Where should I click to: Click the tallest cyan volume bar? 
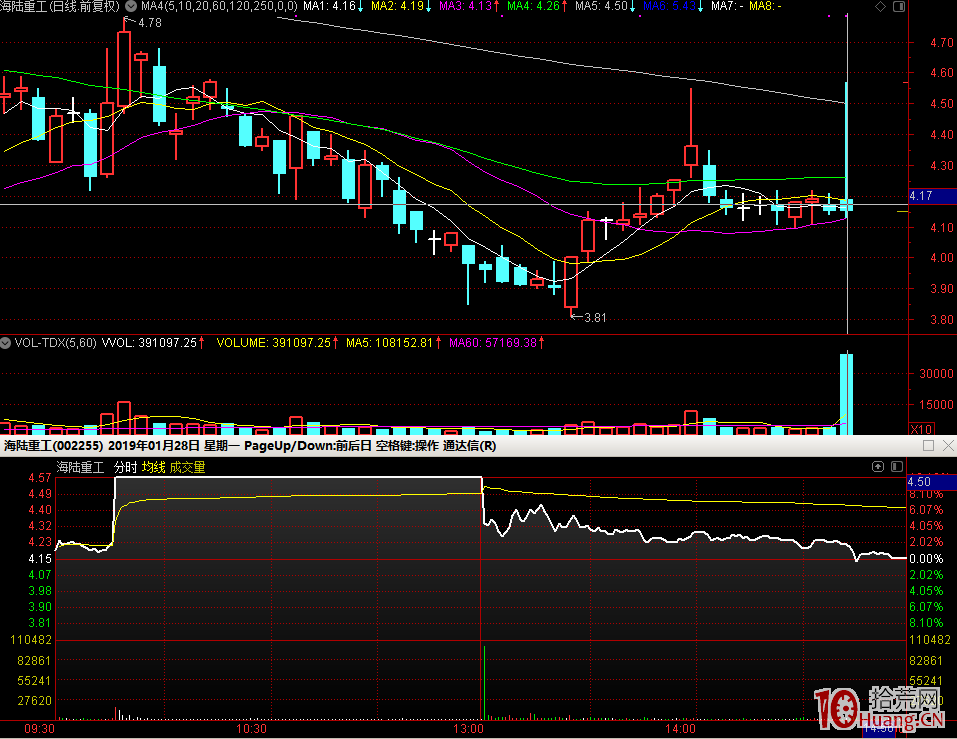846,392
